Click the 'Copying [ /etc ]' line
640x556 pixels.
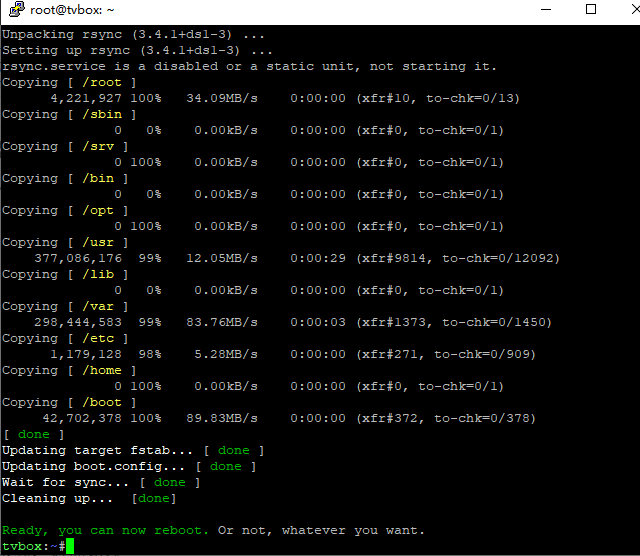(65, 338)
